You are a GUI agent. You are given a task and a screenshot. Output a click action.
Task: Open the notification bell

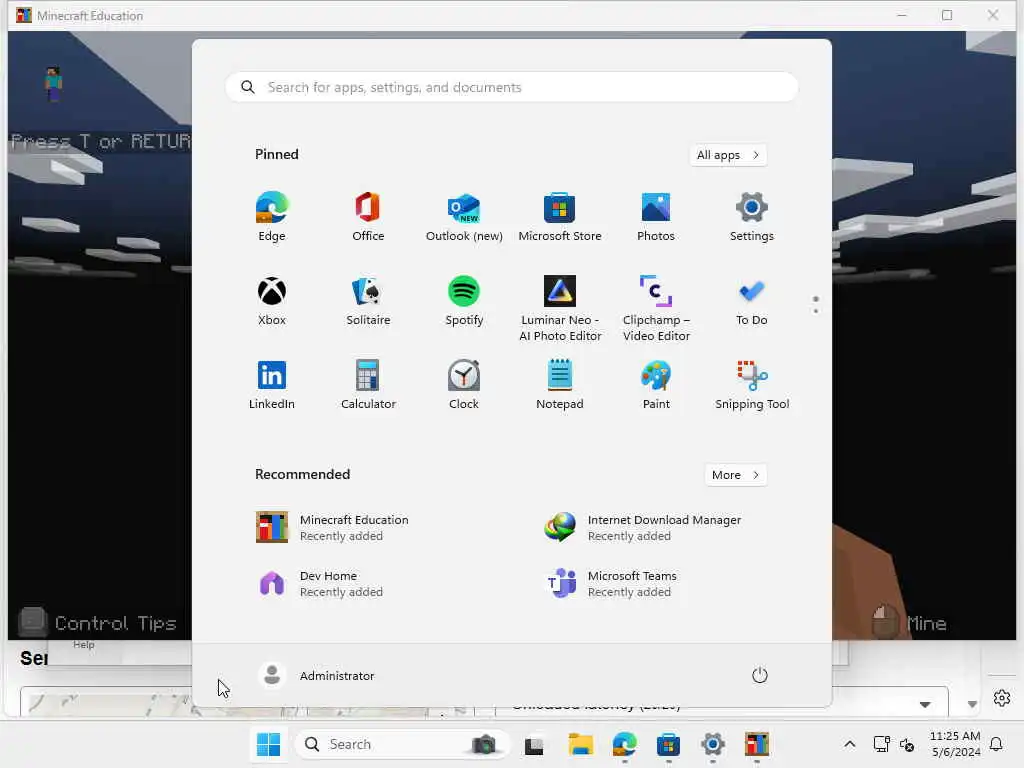coord(996,744)
